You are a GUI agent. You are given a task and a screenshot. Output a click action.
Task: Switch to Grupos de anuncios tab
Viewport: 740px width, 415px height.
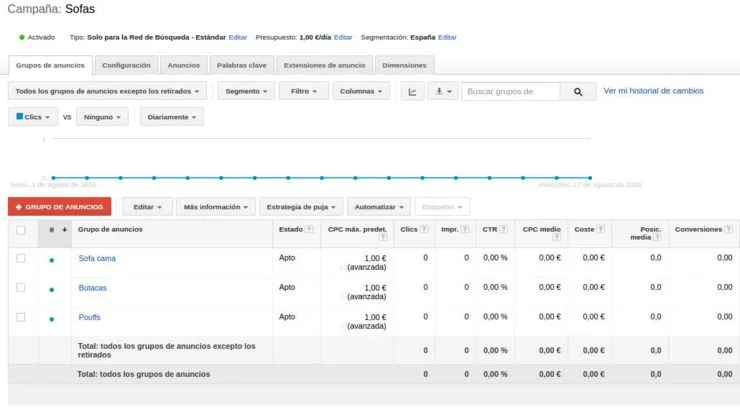[50, 65]
